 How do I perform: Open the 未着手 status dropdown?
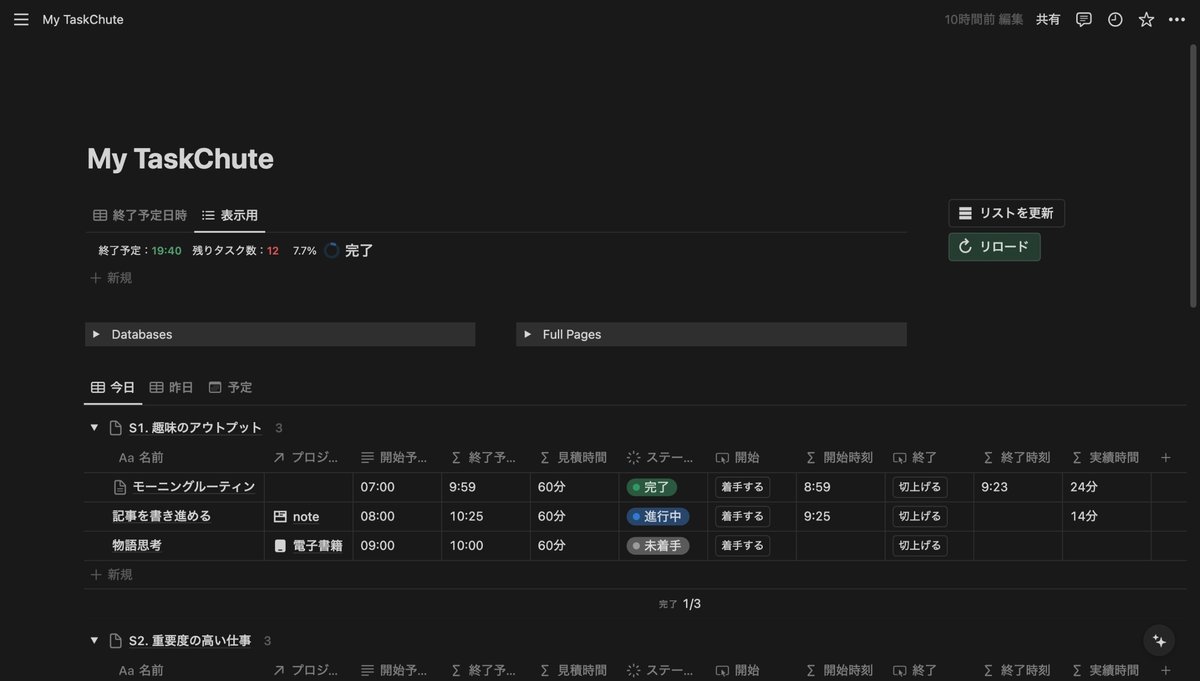coord(658,546)
